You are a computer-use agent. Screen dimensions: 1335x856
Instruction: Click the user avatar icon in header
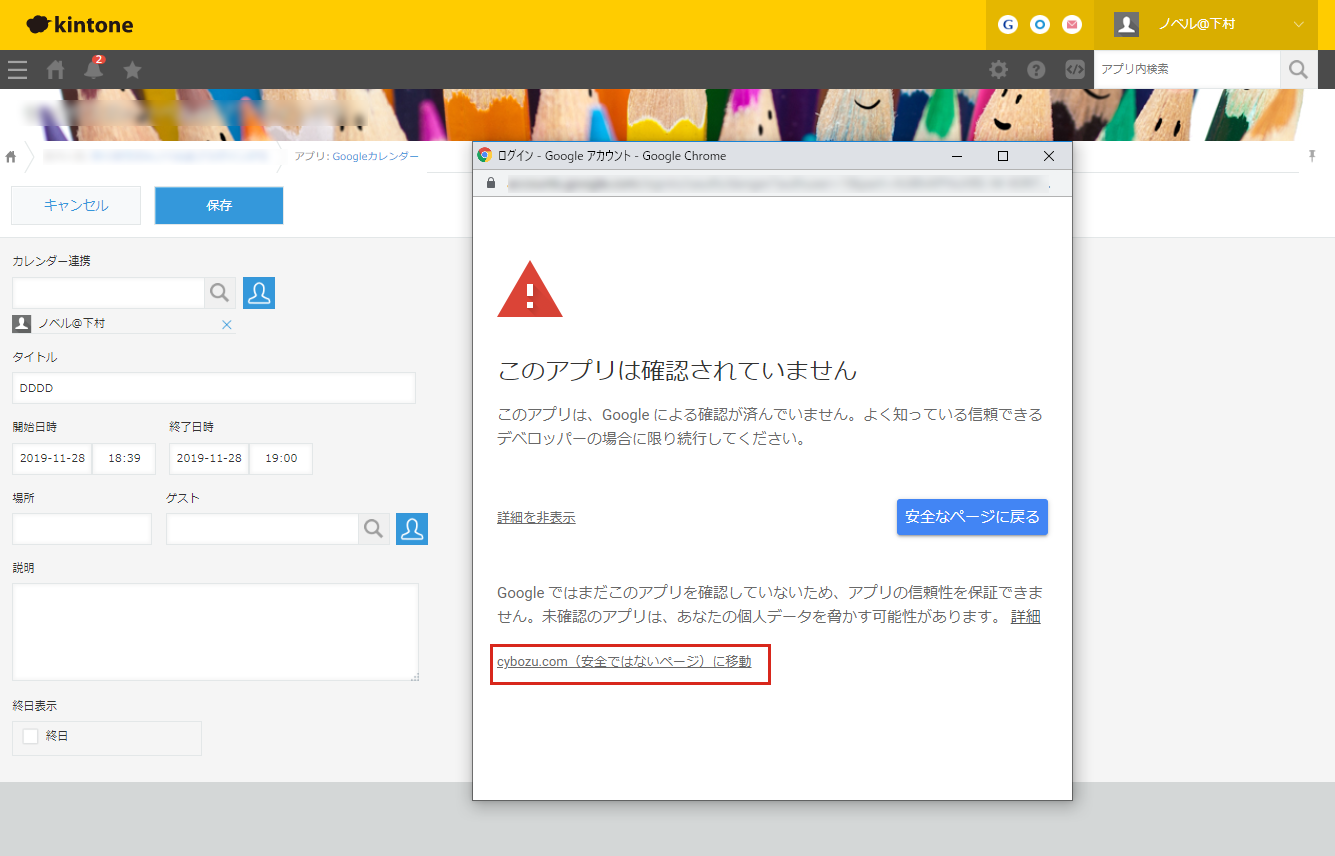pos(1127,25)
